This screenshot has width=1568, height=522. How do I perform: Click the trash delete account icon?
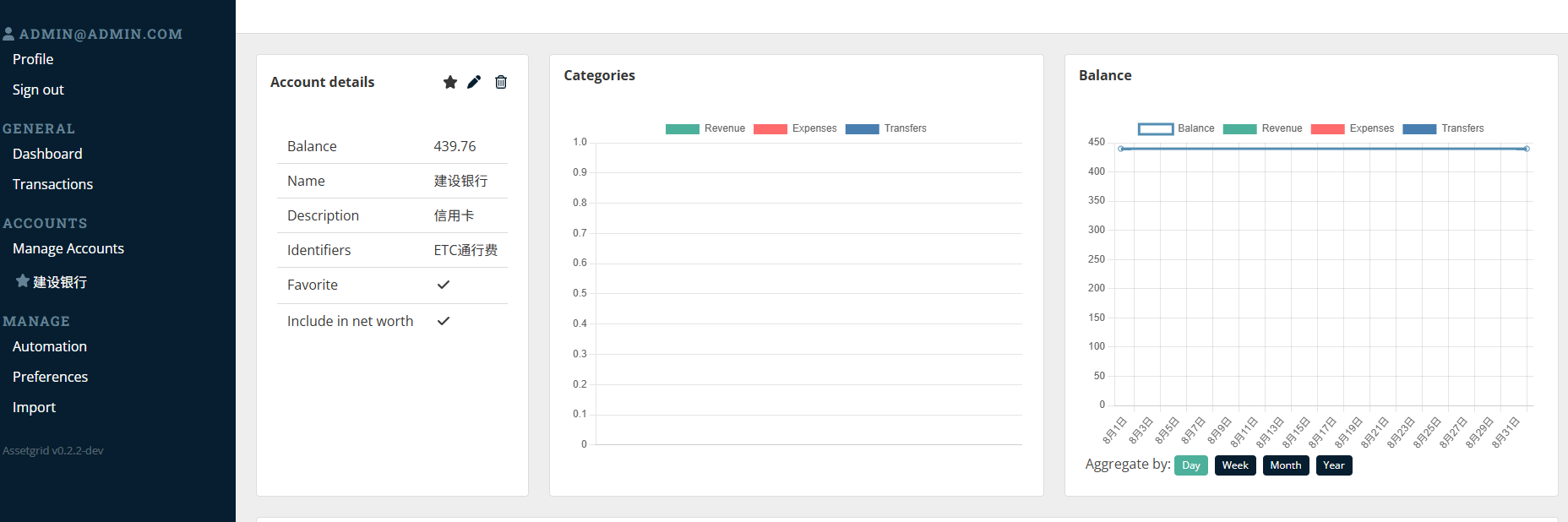tap(501, 82)
